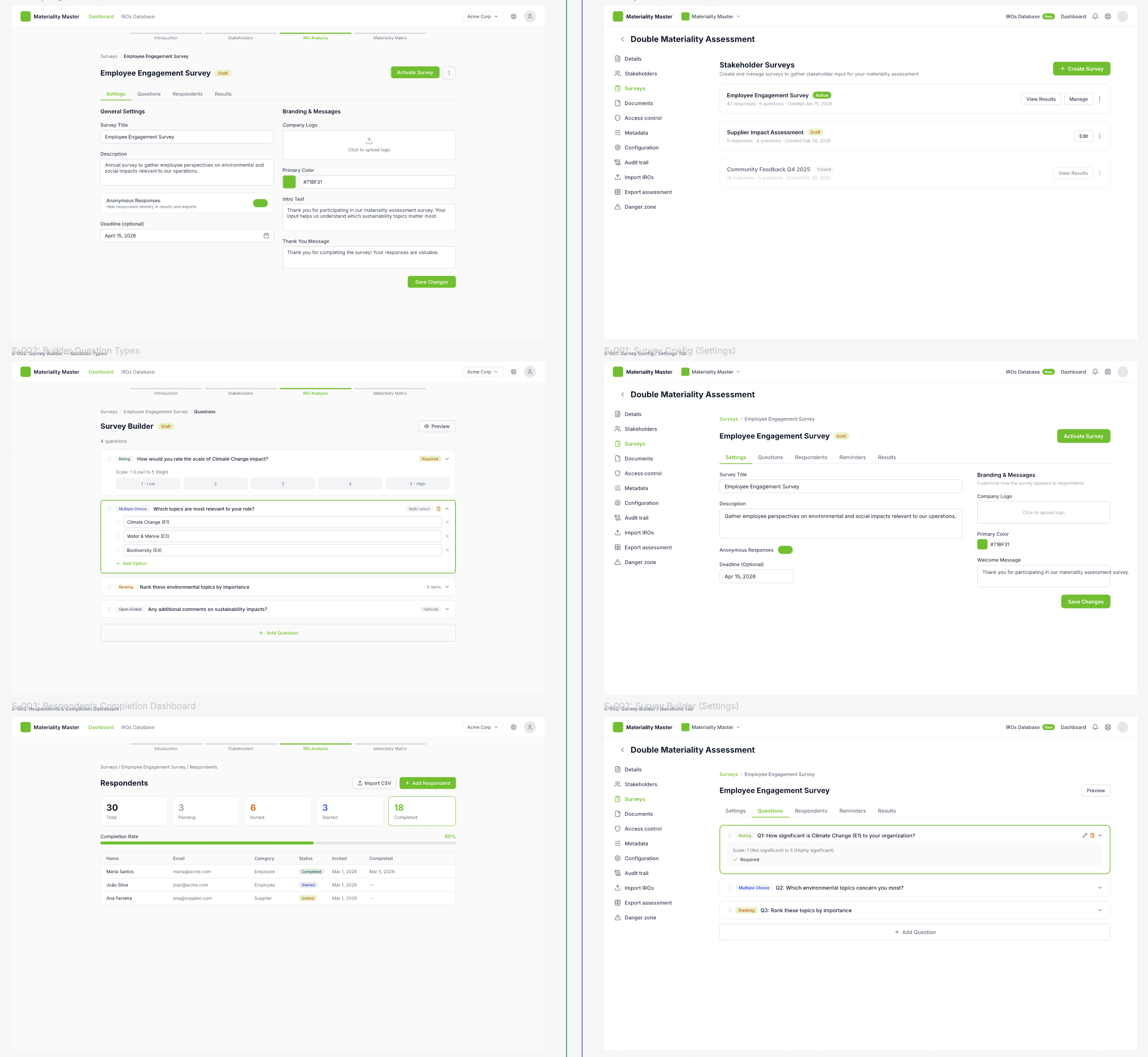Grab drag handle of 'Any additional comments' question
The image size is (1148, 1057).
coord(109,609)
